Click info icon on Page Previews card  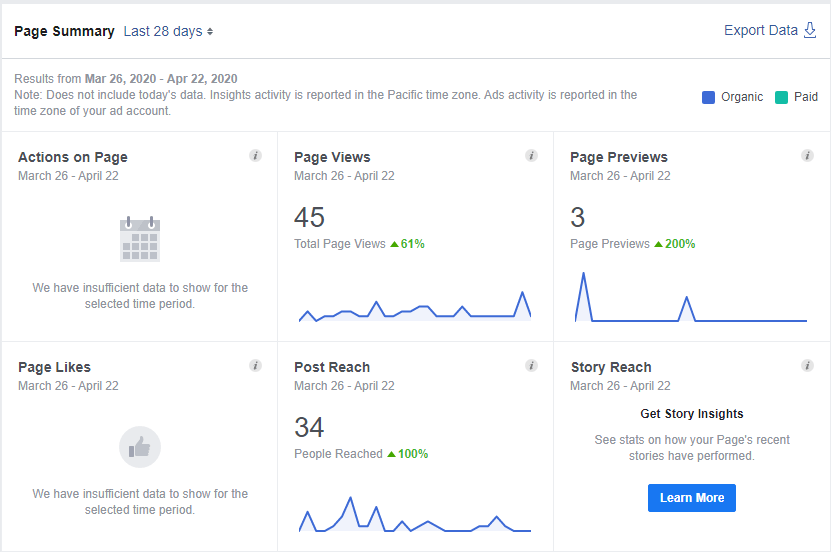coord(807,156)
